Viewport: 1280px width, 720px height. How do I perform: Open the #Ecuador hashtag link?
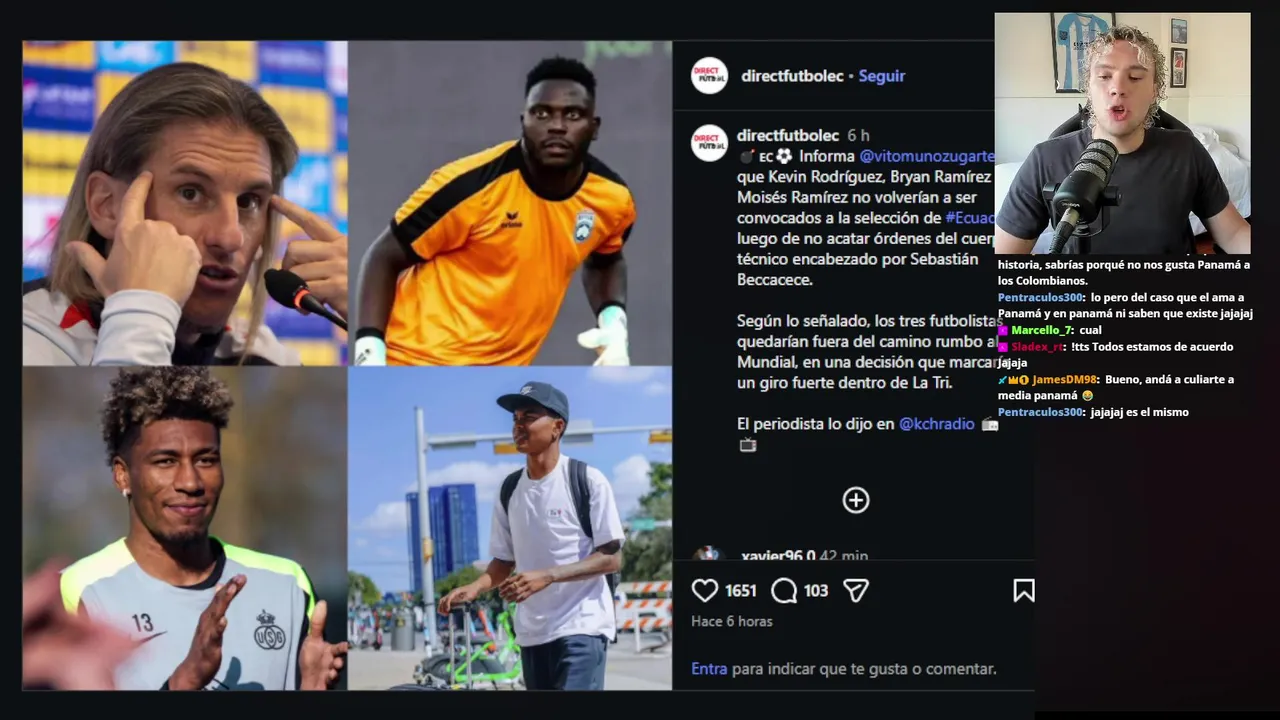970,217
